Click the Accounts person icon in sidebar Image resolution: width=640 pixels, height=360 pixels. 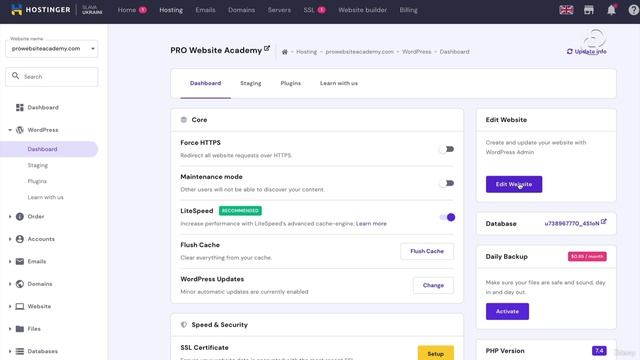(20, 239)
